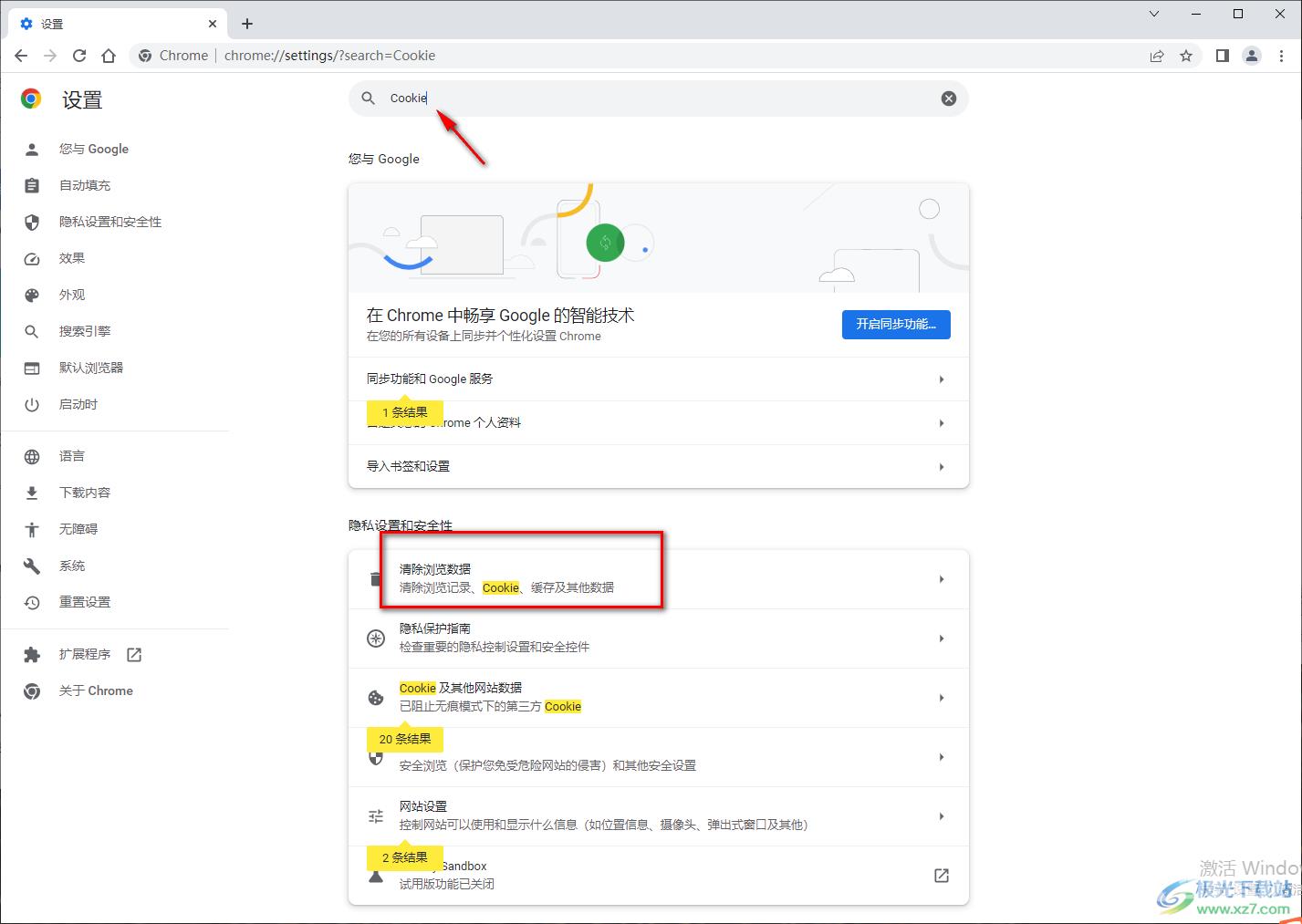Image resolution: width=1302 pixels, height=924 pixels.
Task: Click the 开启同步功能 button
Action: (x=896, y=324)
